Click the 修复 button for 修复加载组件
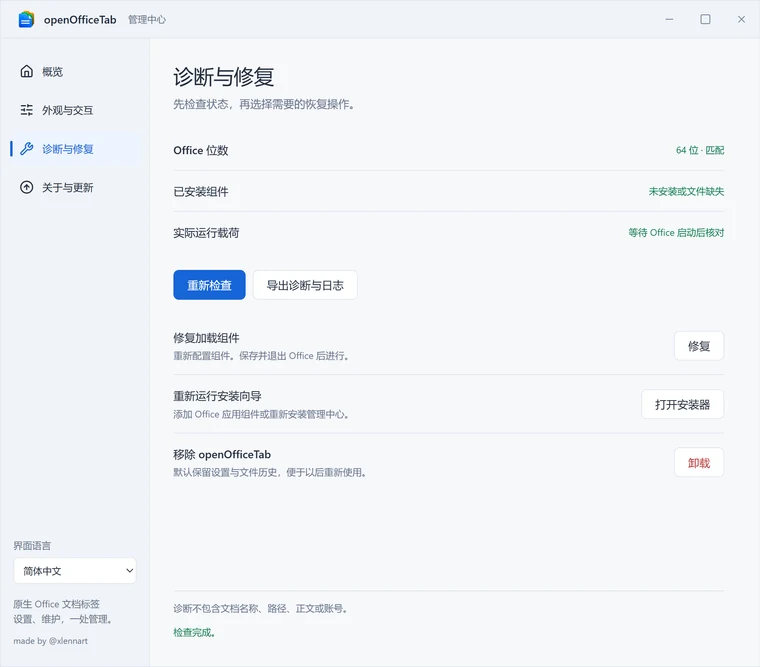The image size is (760, 667). tap(699, 346)
